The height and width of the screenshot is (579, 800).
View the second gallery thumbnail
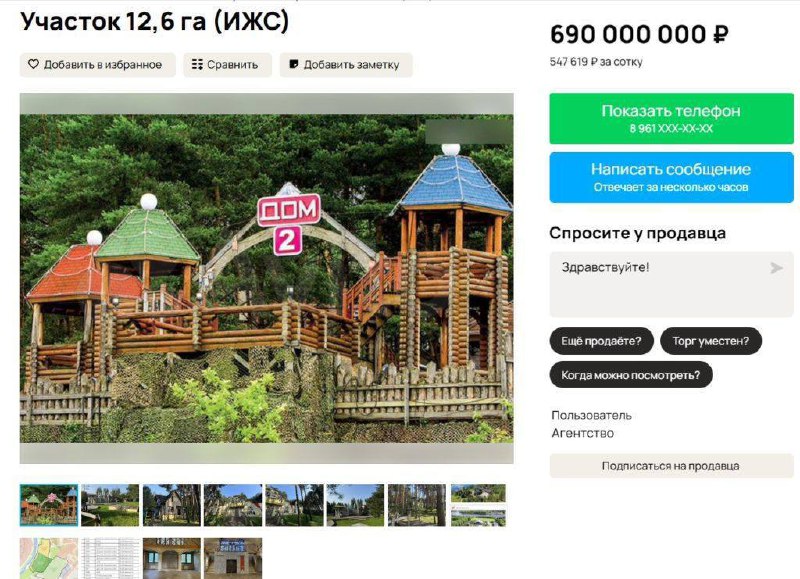pyautogui.click(x=110, y=505)
